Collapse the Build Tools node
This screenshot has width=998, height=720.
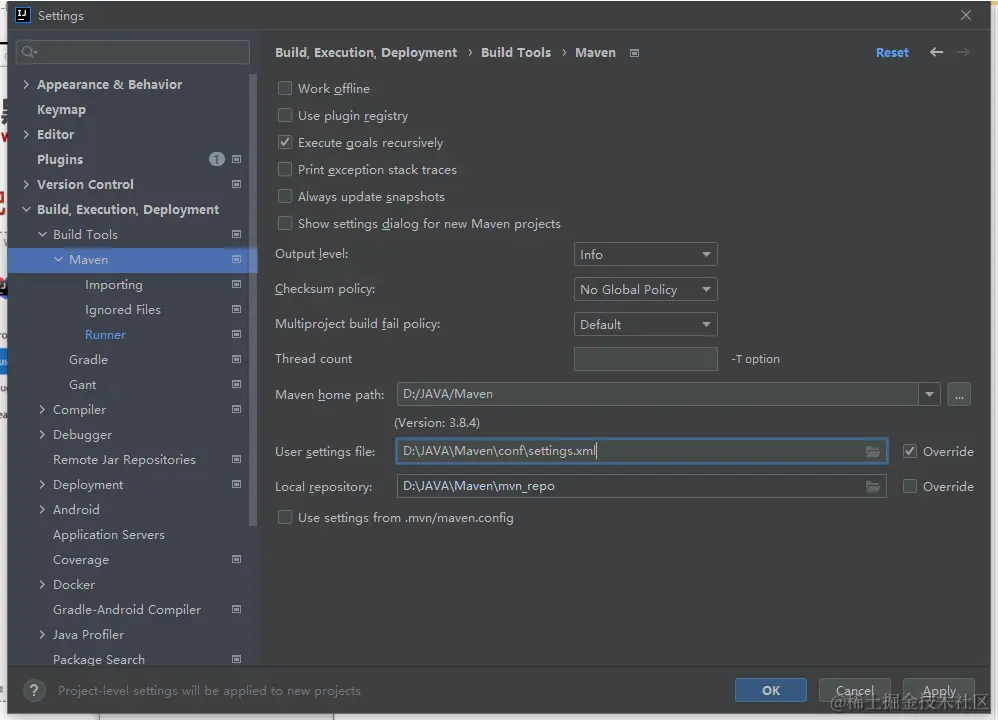42,234
